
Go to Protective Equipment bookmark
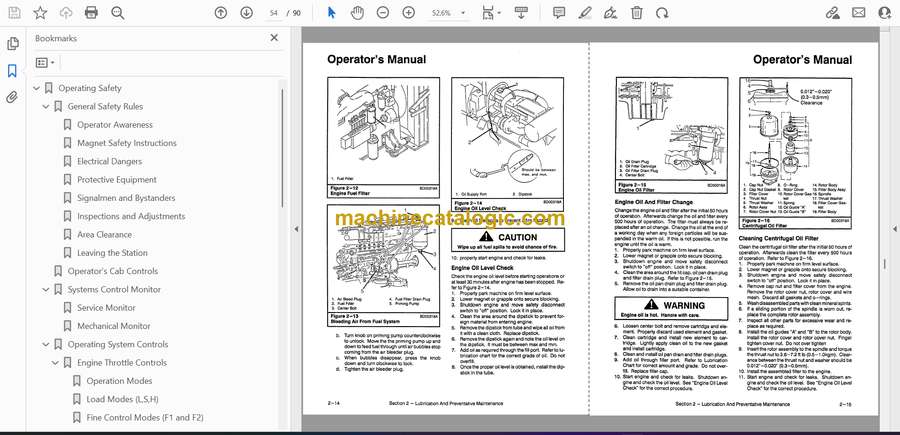point(117,180)
